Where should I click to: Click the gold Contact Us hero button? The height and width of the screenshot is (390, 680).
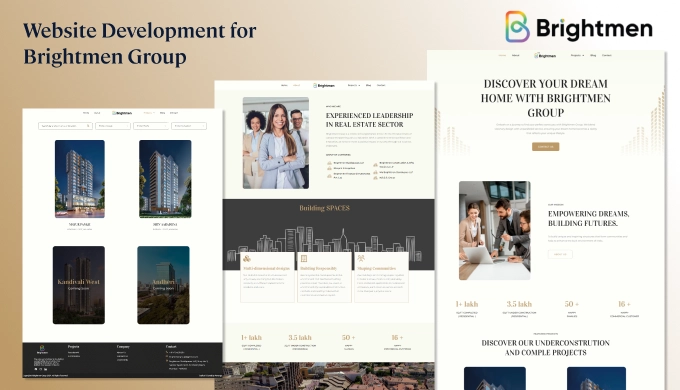tap(546, 147)
